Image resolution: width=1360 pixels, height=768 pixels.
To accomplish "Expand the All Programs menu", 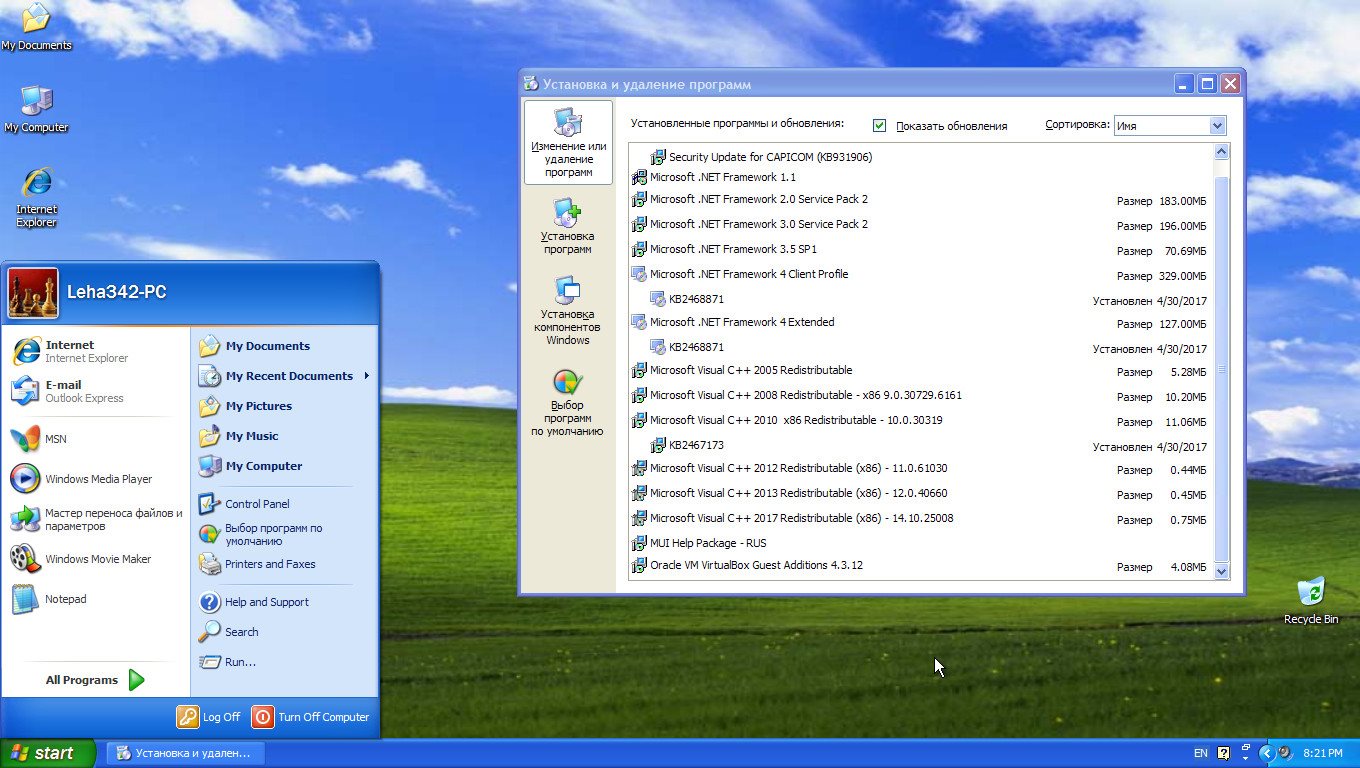I will [96, 680].
